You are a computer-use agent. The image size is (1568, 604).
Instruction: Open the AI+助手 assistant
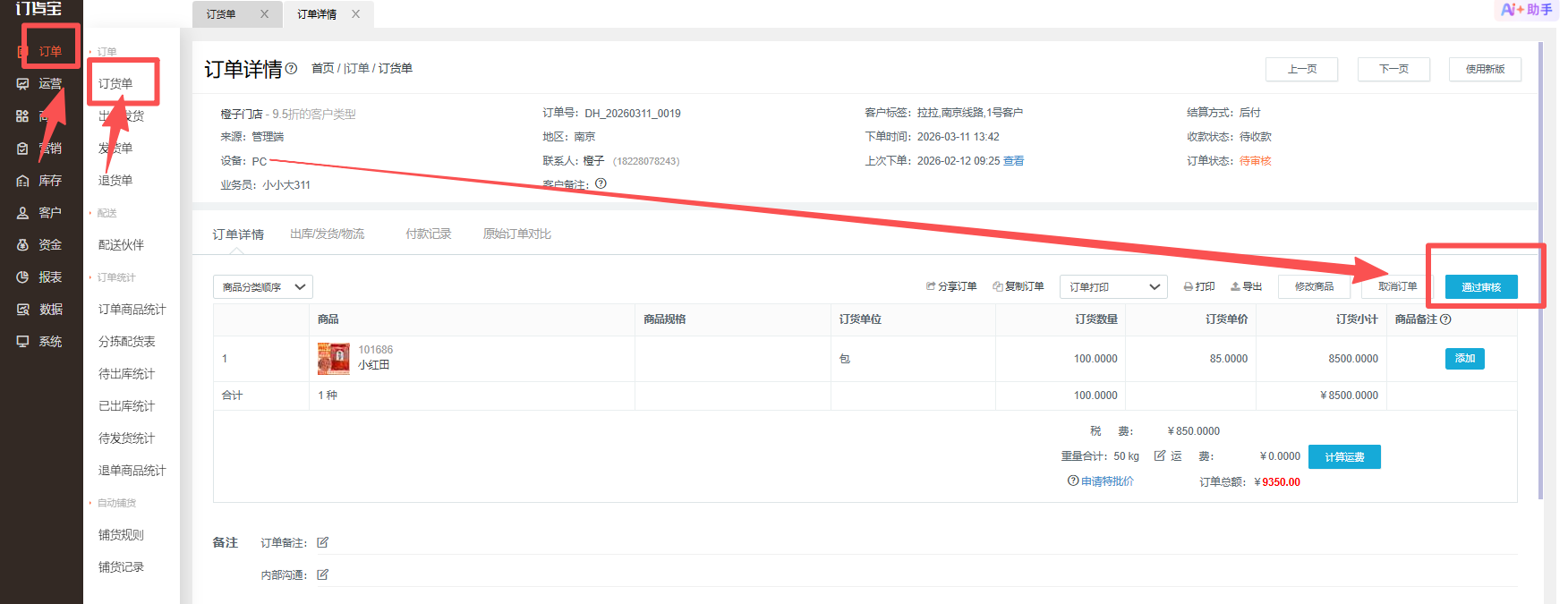pyautogui.click(x=1527, y=10)
